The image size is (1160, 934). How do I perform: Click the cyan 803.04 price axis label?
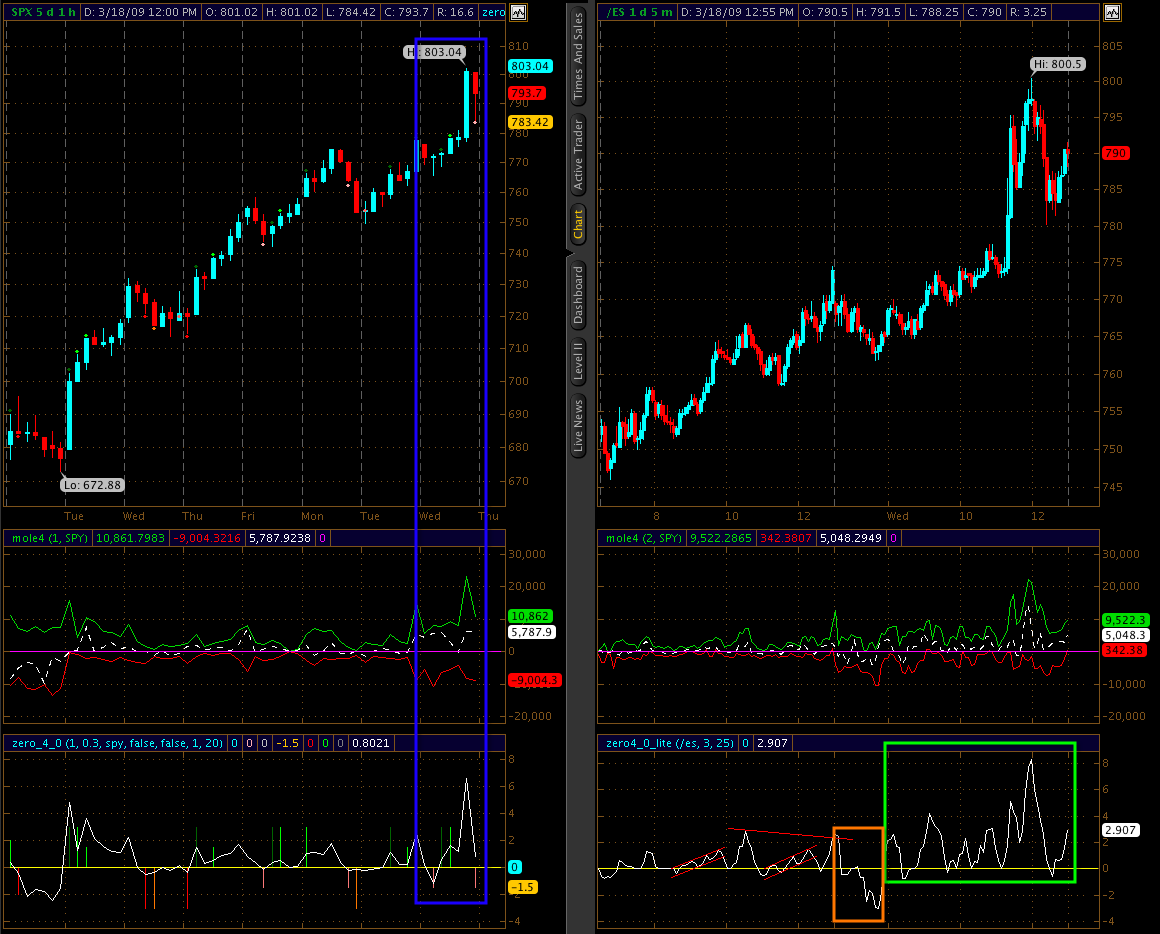click(x=530, y=66)
